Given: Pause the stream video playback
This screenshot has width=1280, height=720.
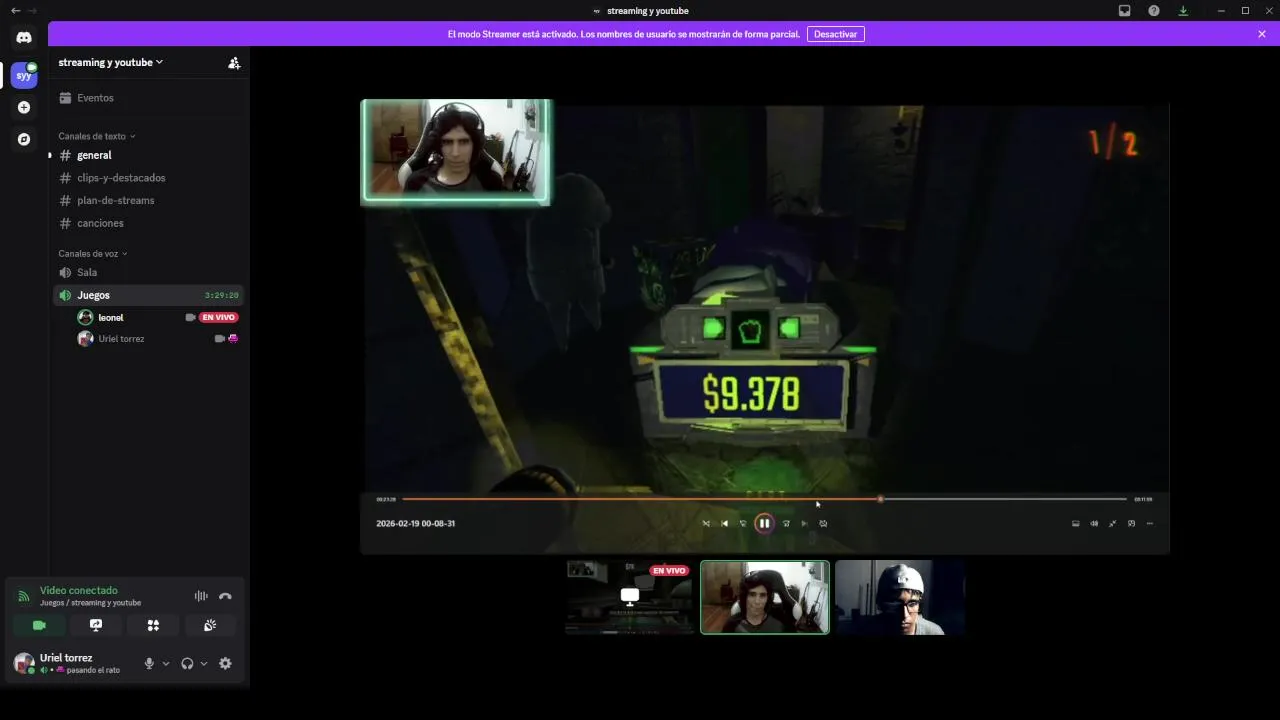Looking at the screenshot, I should [x=764, y=523].
